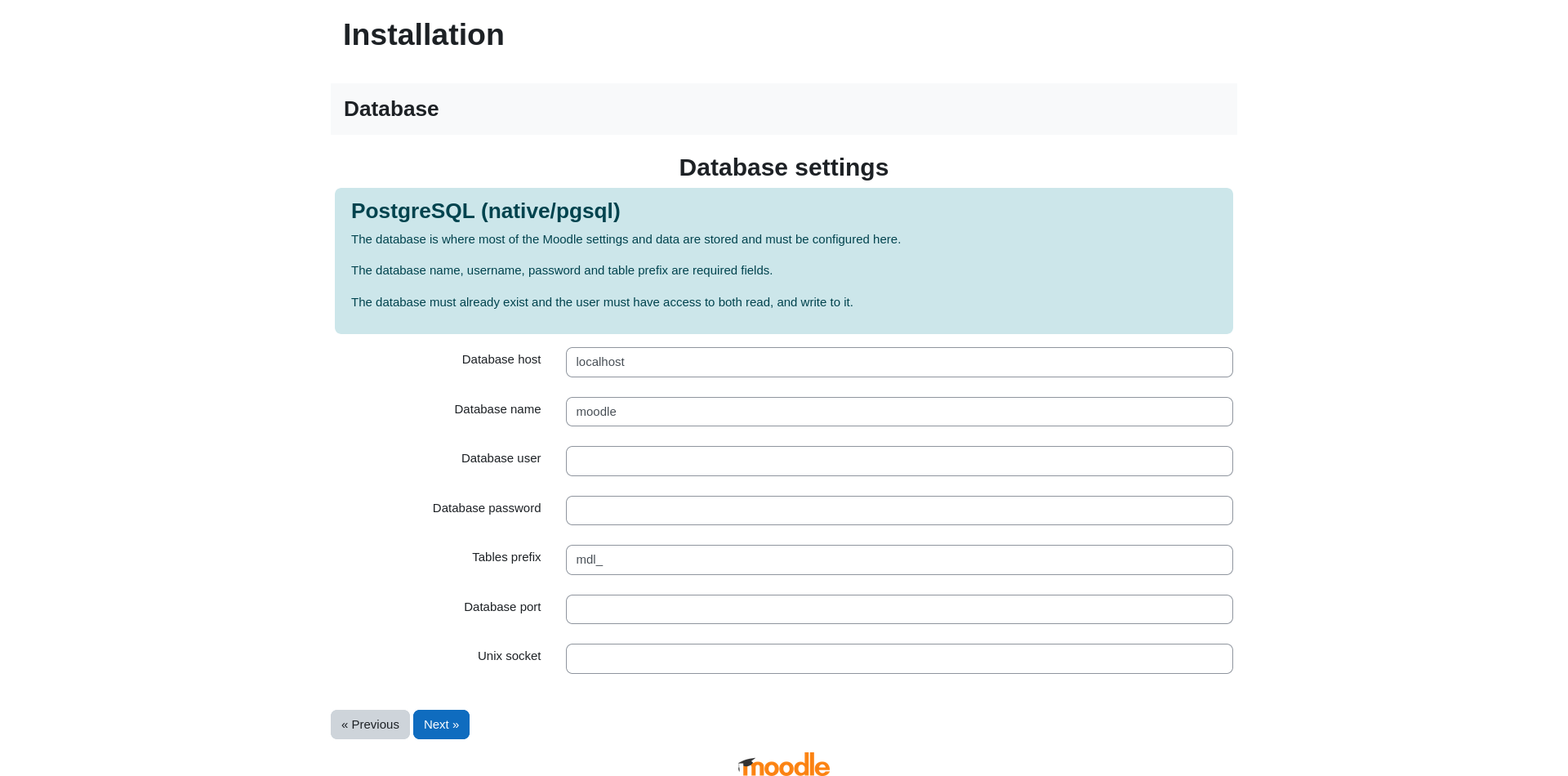
Task: Click the sentence about where Moodle settings are stored
Action: [x=626, y=239]
